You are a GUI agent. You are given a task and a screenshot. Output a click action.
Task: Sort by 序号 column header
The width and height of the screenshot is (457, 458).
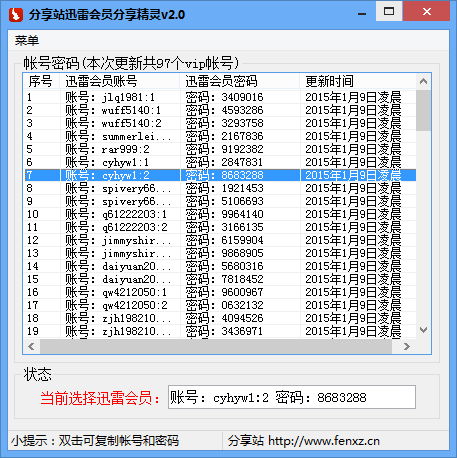coord(41,81)
